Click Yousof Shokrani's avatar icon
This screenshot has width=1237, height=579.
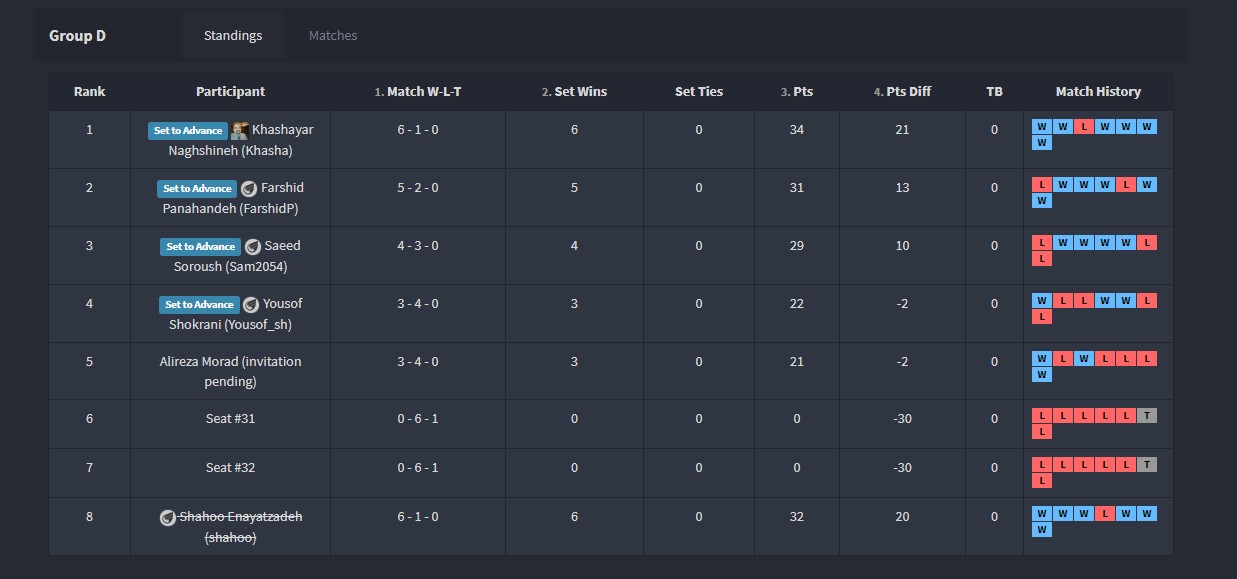[x=251, y=305]
